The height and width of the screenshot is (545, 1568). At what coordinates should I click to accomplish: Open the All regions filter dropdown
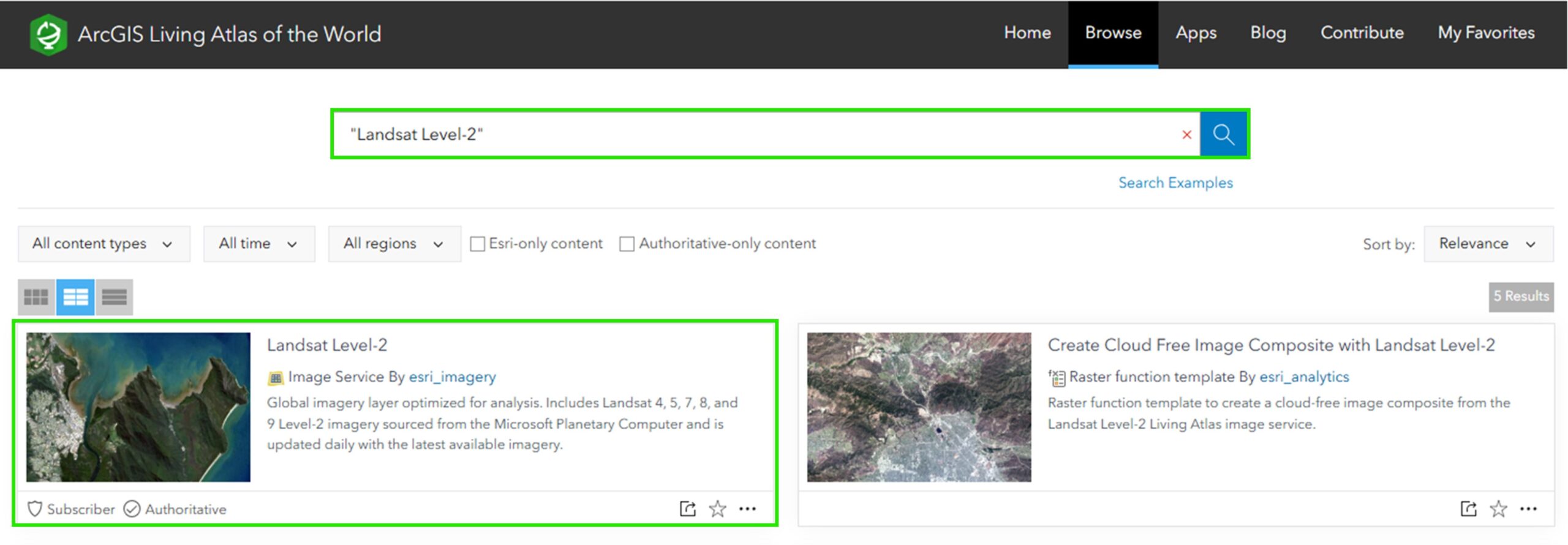394,244
